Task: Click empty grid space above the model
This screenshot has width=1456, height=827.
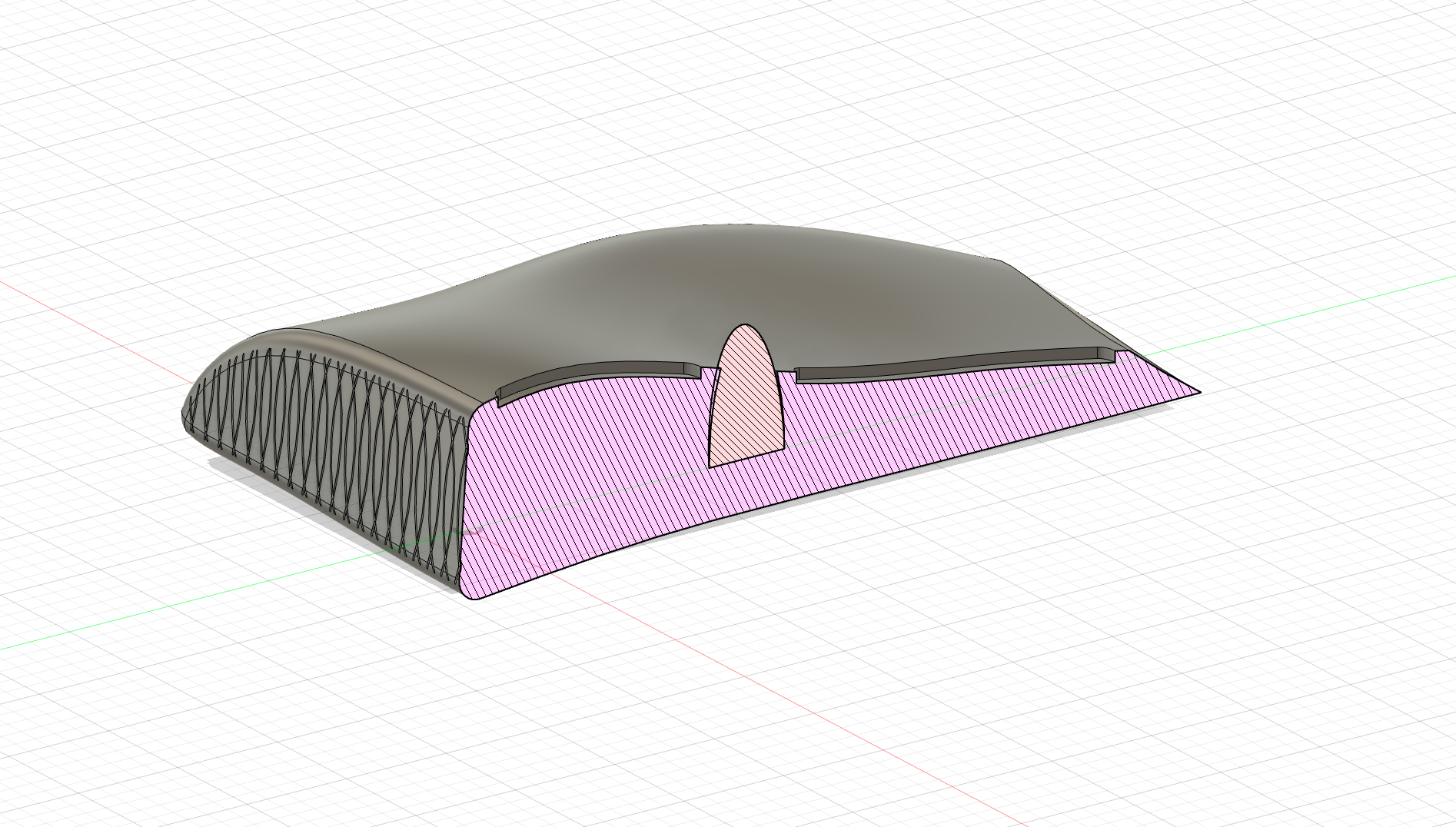Action: click(692, 115)
